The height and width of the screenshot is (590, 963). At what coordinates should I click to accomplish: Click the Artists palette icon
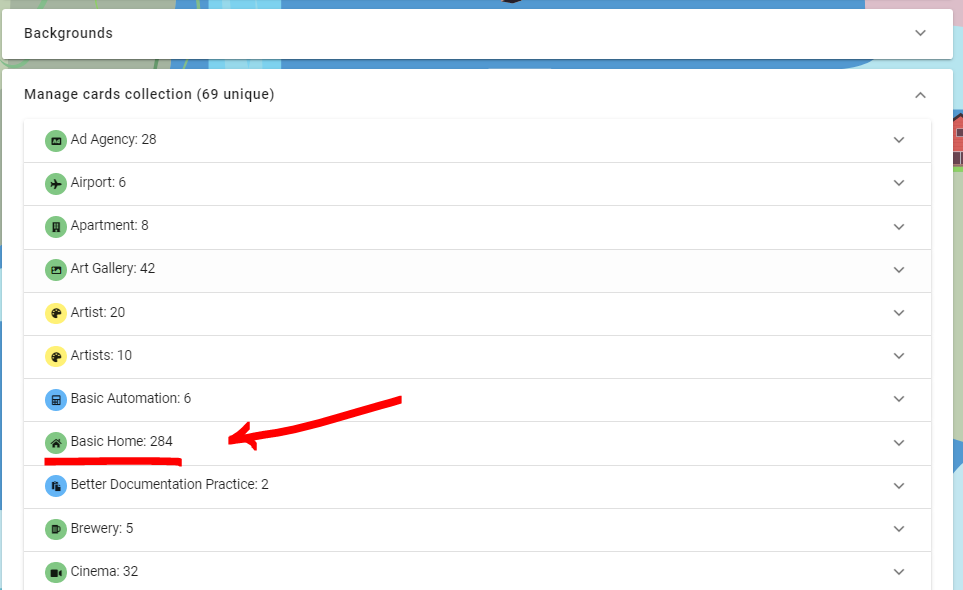click(x=56, y=356)
